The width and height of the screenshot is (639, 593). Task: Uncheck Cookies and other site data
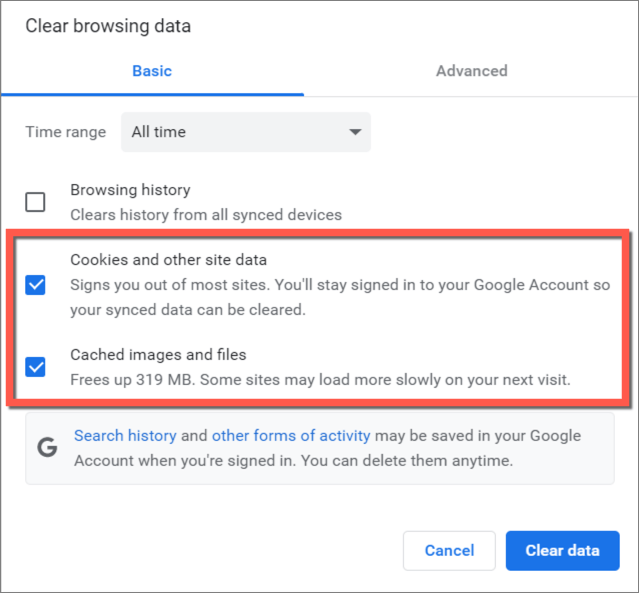[35, 284]
